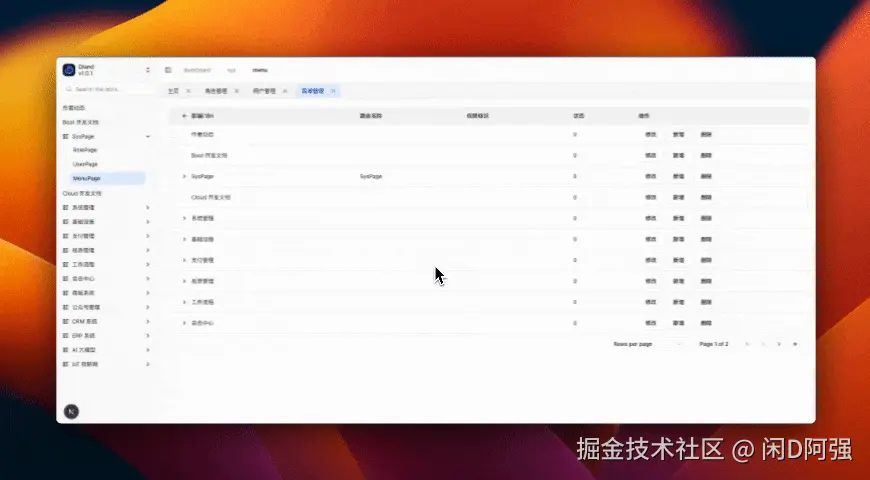Click the 系统管理 sidebar icon
The image size is (870, 480).
click(65, 208)
